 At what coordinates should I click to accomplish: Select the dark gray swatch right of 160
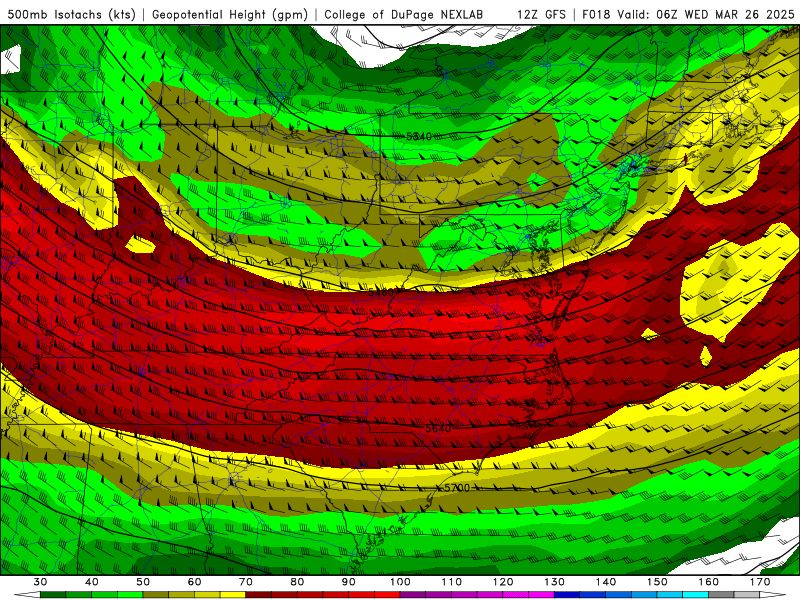click(721, 594)
